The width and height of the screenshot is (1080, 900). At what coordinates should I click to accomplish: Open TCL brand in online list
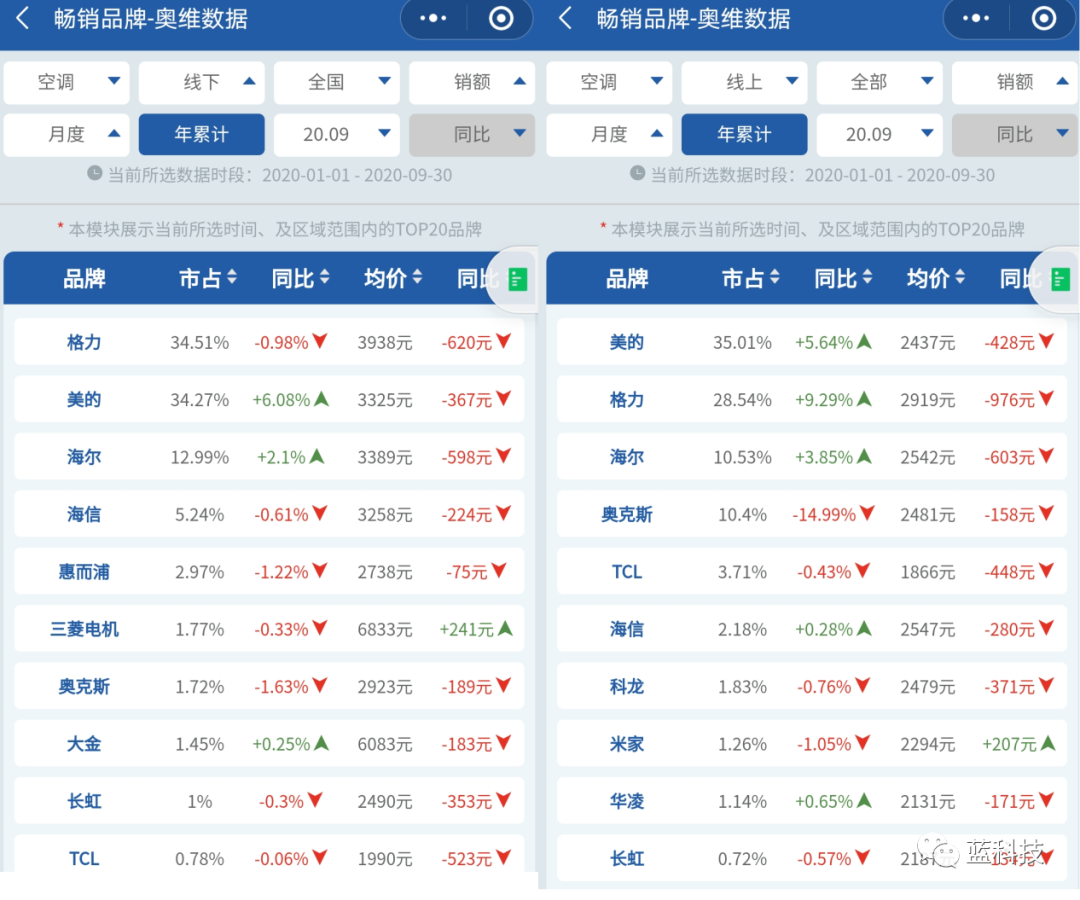(x=627, y=572)
